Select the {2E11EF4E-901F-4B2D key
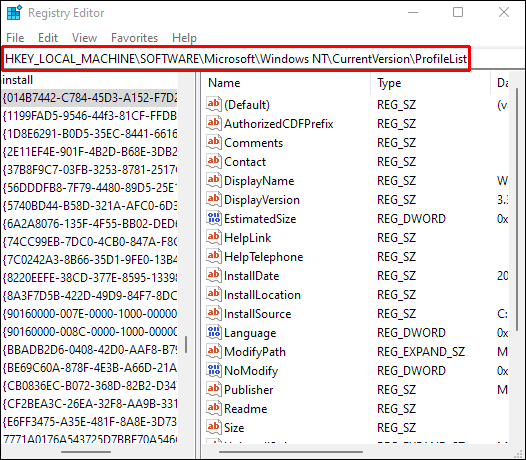This screenshot has height=460, width=526. pyautogui.click(x=89, y=152)
